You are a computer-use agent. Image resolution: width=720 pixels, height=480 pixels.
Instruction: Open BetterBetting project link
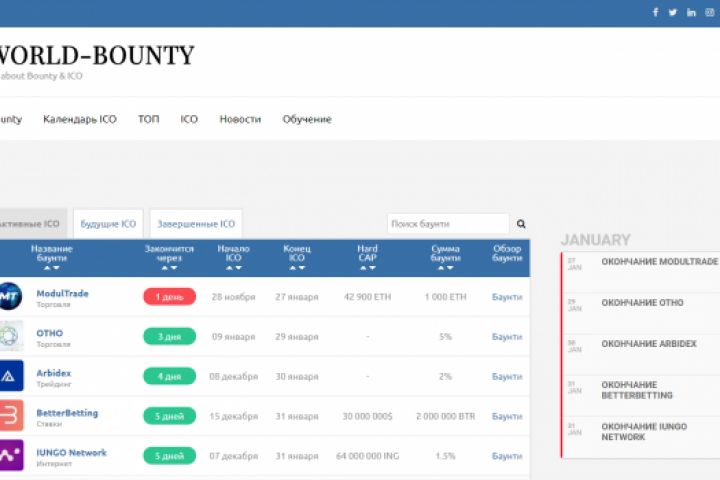pos(67,412)
